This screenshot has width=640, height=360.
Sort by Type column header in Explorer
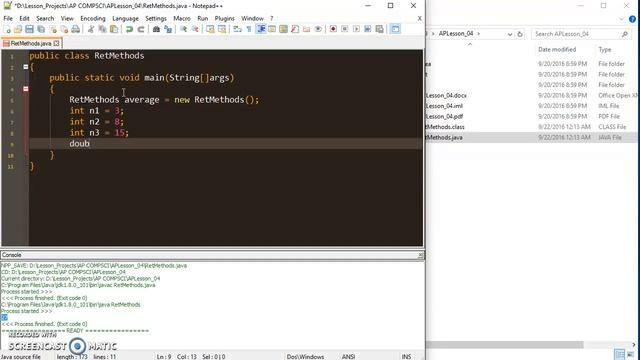pyautogui.click(x=604, y=49)
